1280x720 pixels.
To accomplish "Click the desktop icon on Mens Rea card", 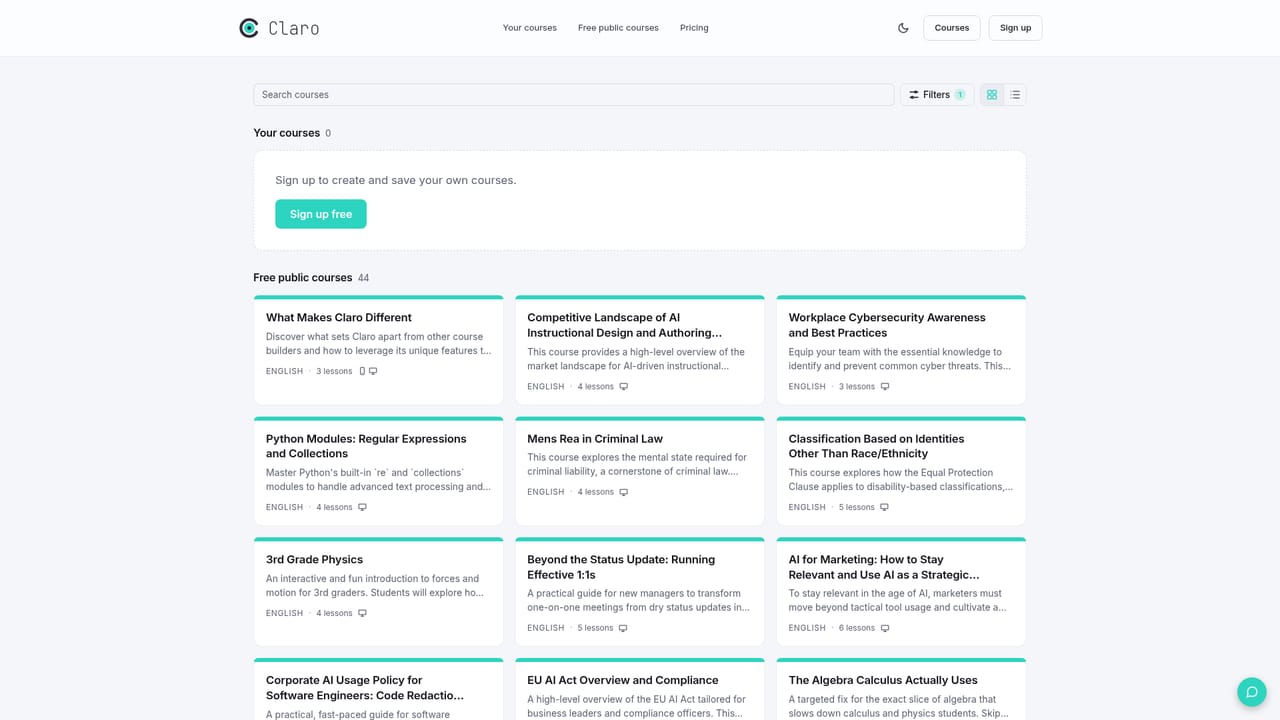I will (x=624, y=492).
